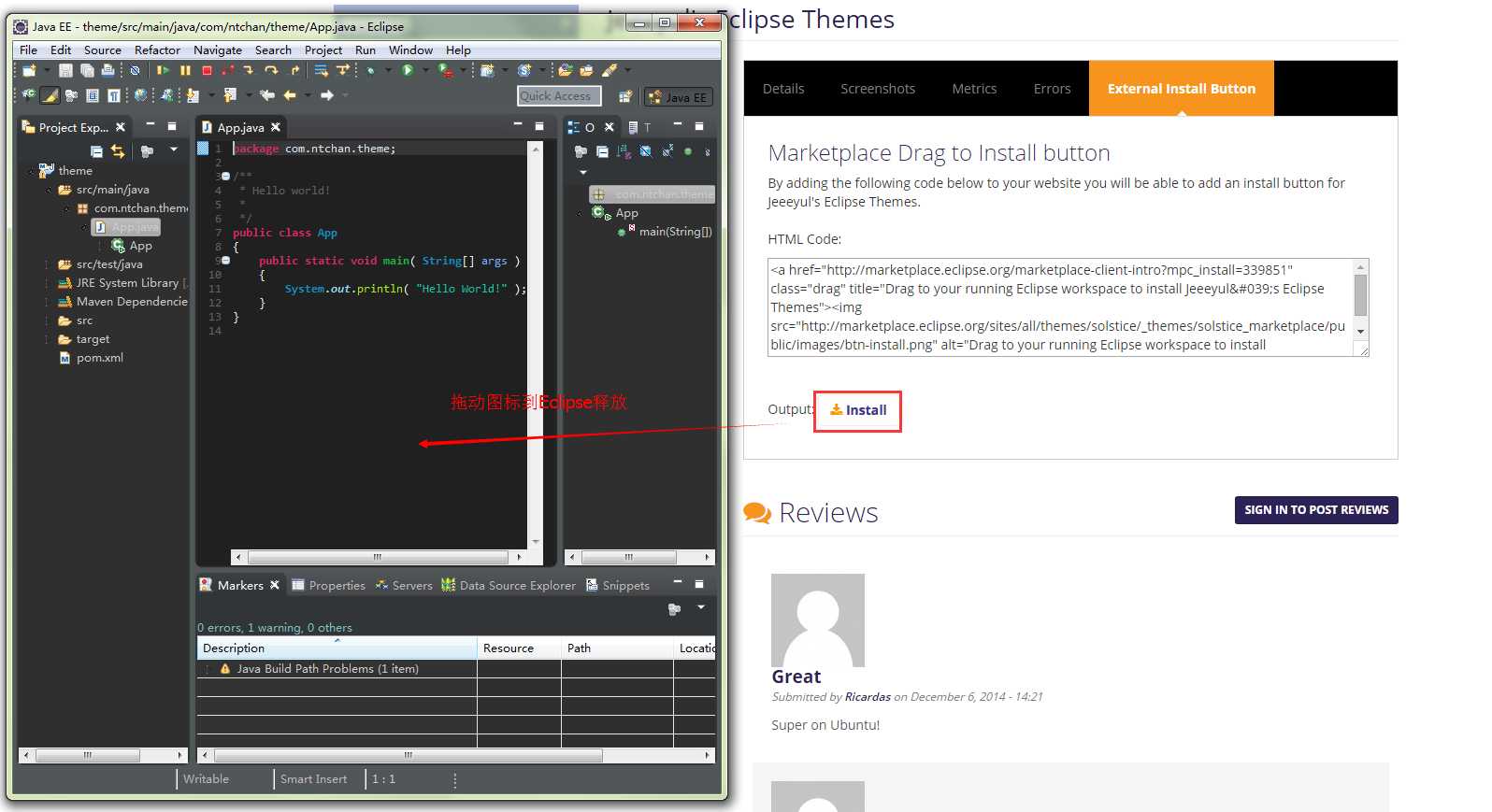
Task: Toggle Use Step Filters
Action: click(x=342, y=70)
